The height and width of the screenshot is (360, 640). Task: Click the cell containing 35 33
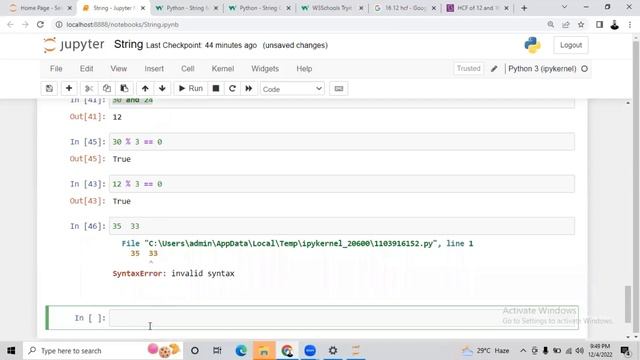[x=342, y=226]
